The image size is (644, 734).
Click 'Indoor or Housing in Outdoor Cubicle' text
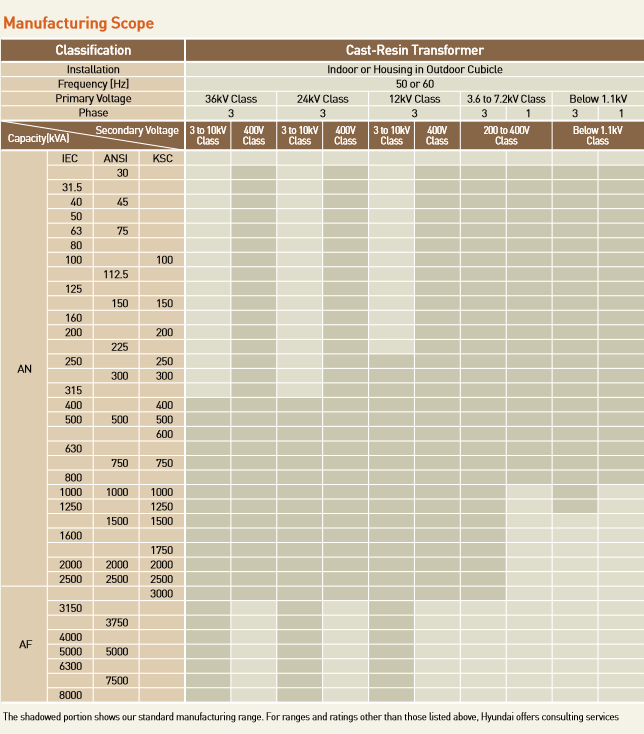[x=415, y=69]
